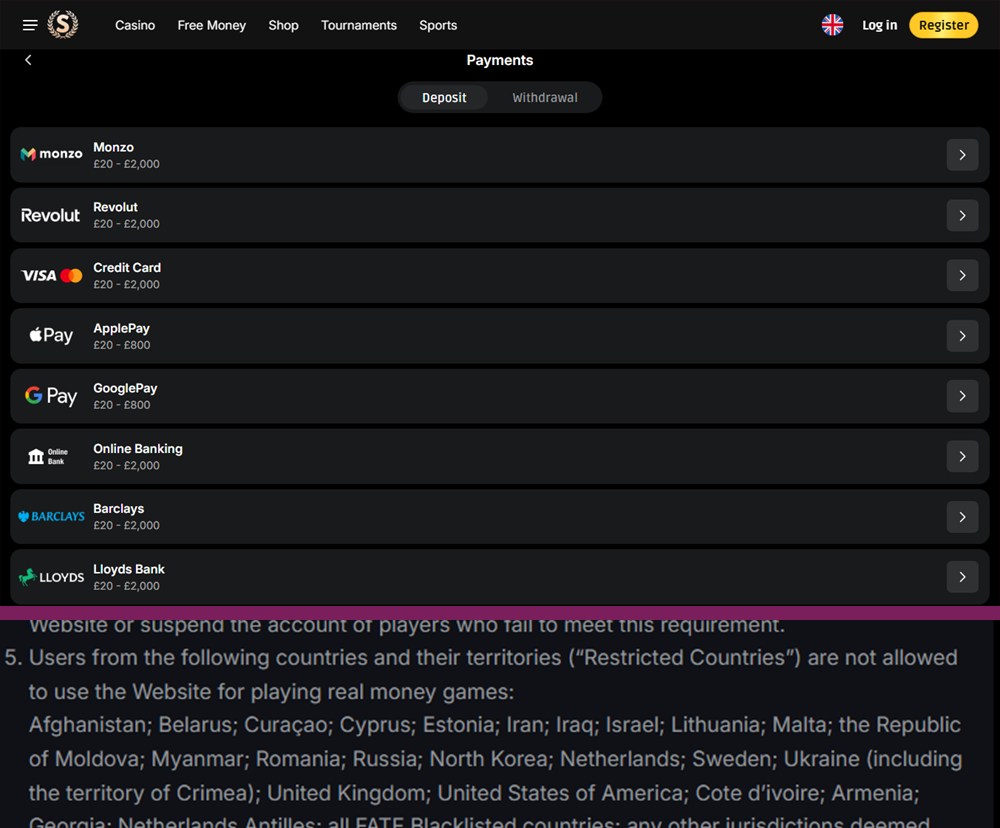
Task: Click the GooglePay £20 - £800 limit
Action: (122, 405)
